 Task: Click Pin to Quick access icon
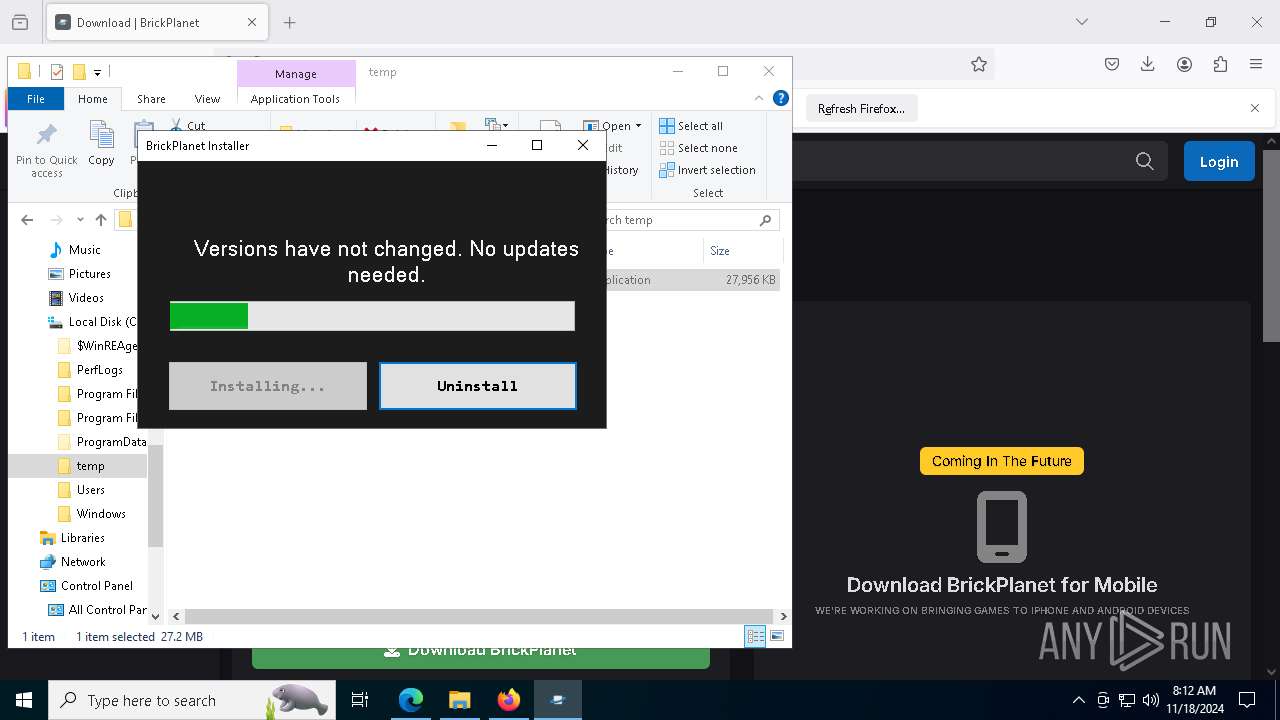tap(46, 151)
